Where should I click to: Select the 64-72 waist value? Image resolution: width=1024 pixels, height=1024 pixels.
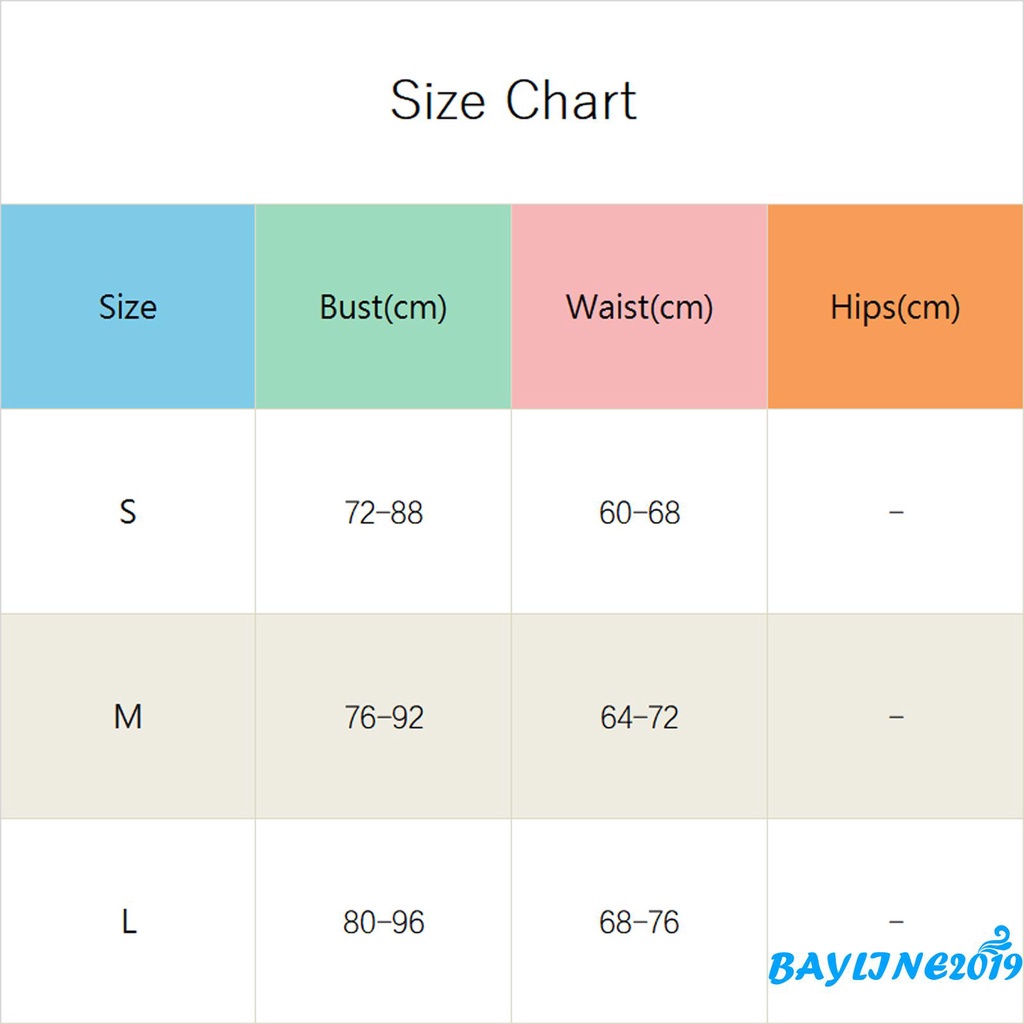(x=639, y=717)
